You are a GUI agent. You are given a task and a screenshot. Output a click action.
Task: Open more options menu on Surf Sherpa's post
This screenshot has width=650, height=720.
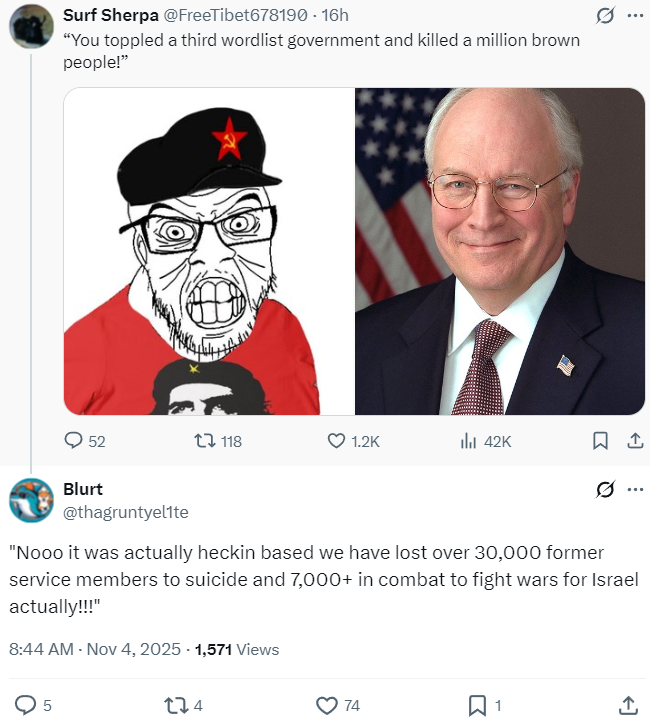click(635, 16)
